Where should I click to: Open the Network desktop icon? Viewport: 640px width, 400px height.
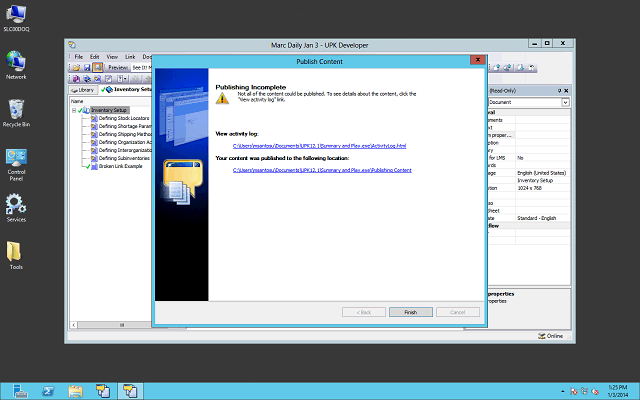pyautogui.click(x=16, y=65)
